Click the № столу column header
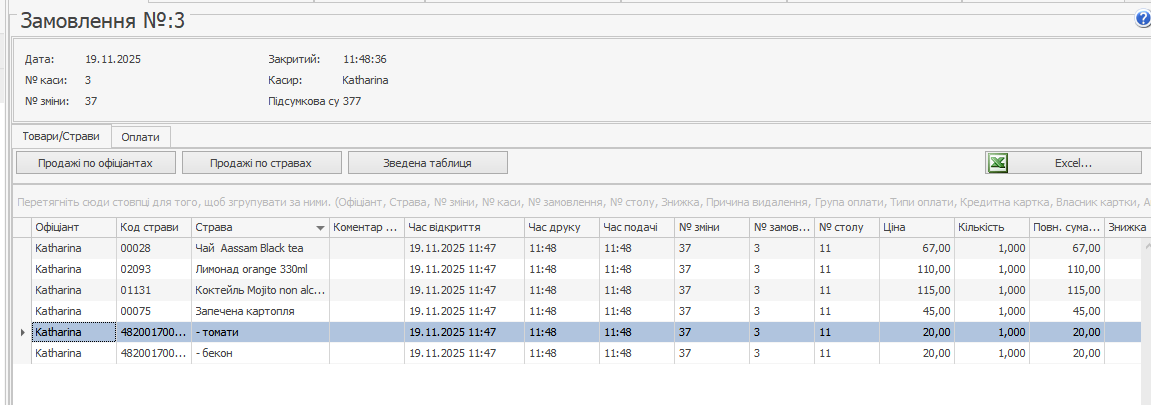 (x=845, y=227)
